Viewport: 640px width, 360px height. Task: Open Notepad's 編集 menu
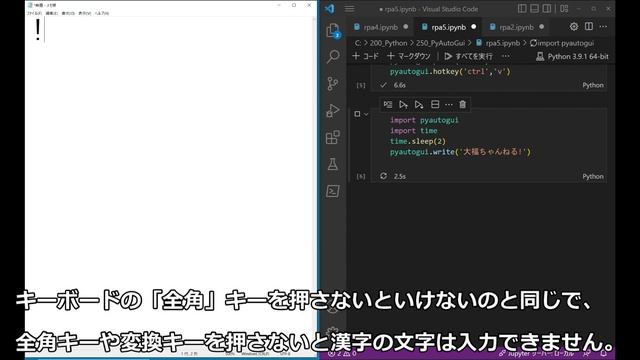tap(51, 13)
